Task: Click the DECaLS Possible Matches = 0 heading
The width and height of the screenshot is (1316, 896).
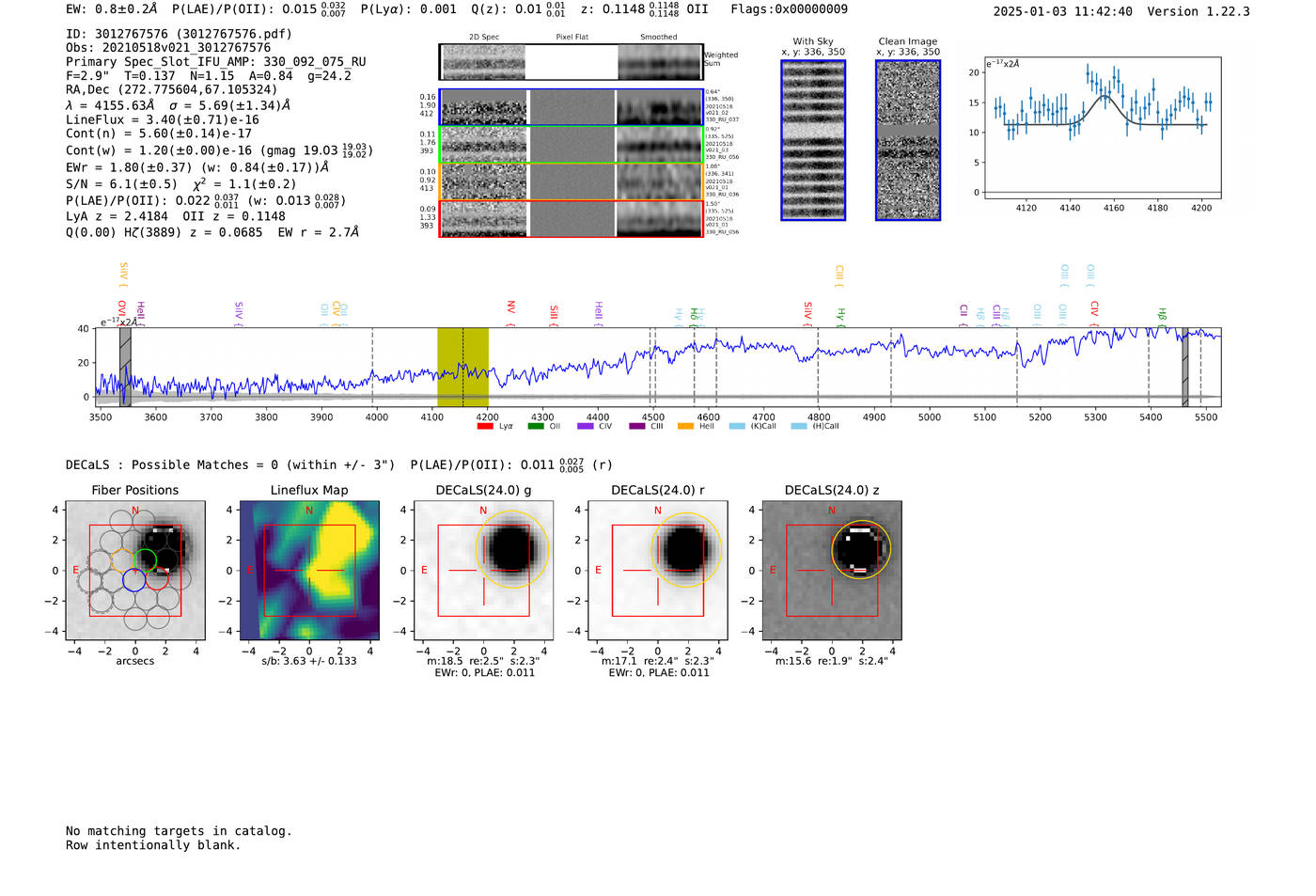Action: pyautogui.click(x=230, y=464)
